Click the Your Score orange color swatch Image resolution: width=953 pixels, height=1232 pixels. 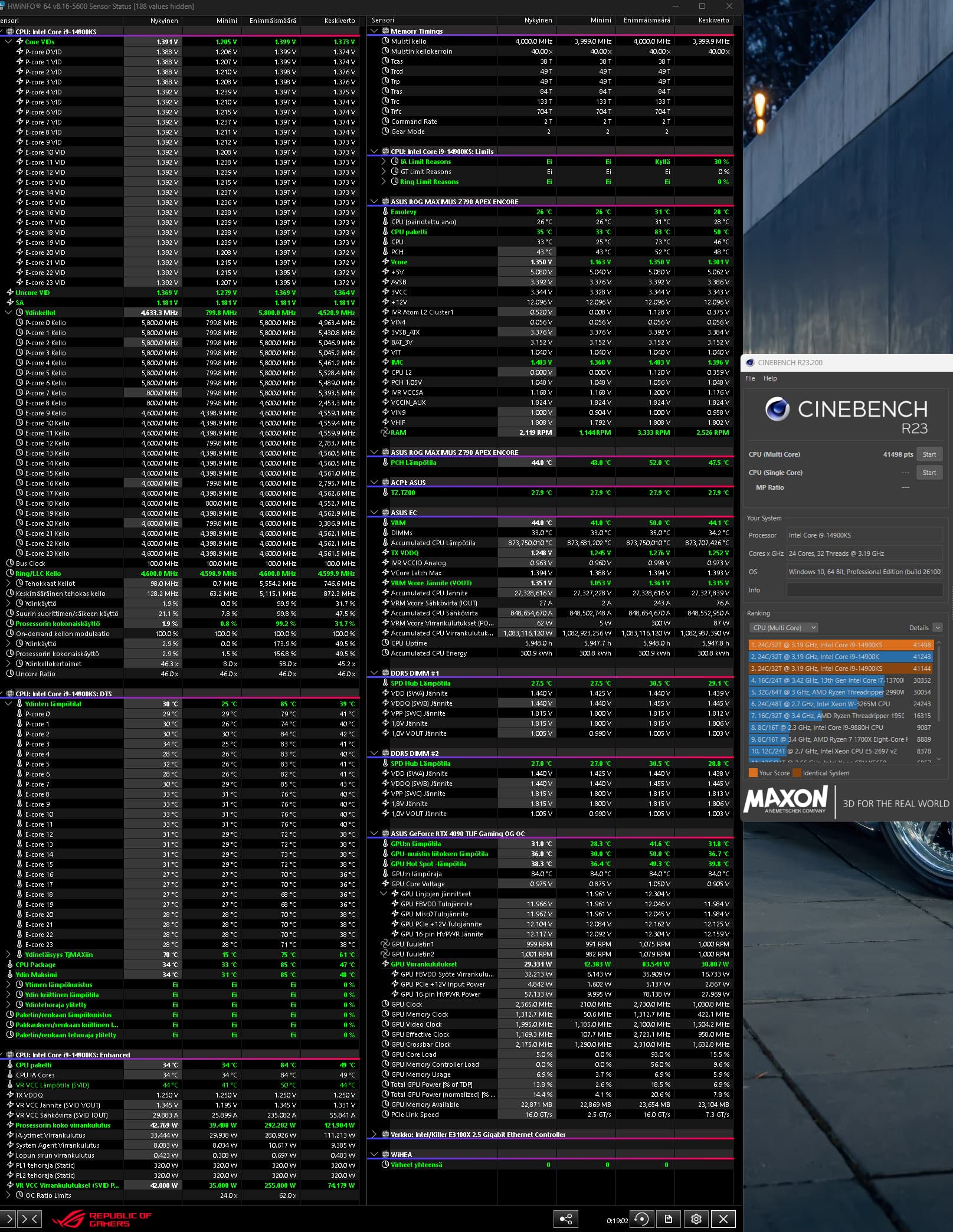click(753, 773)
